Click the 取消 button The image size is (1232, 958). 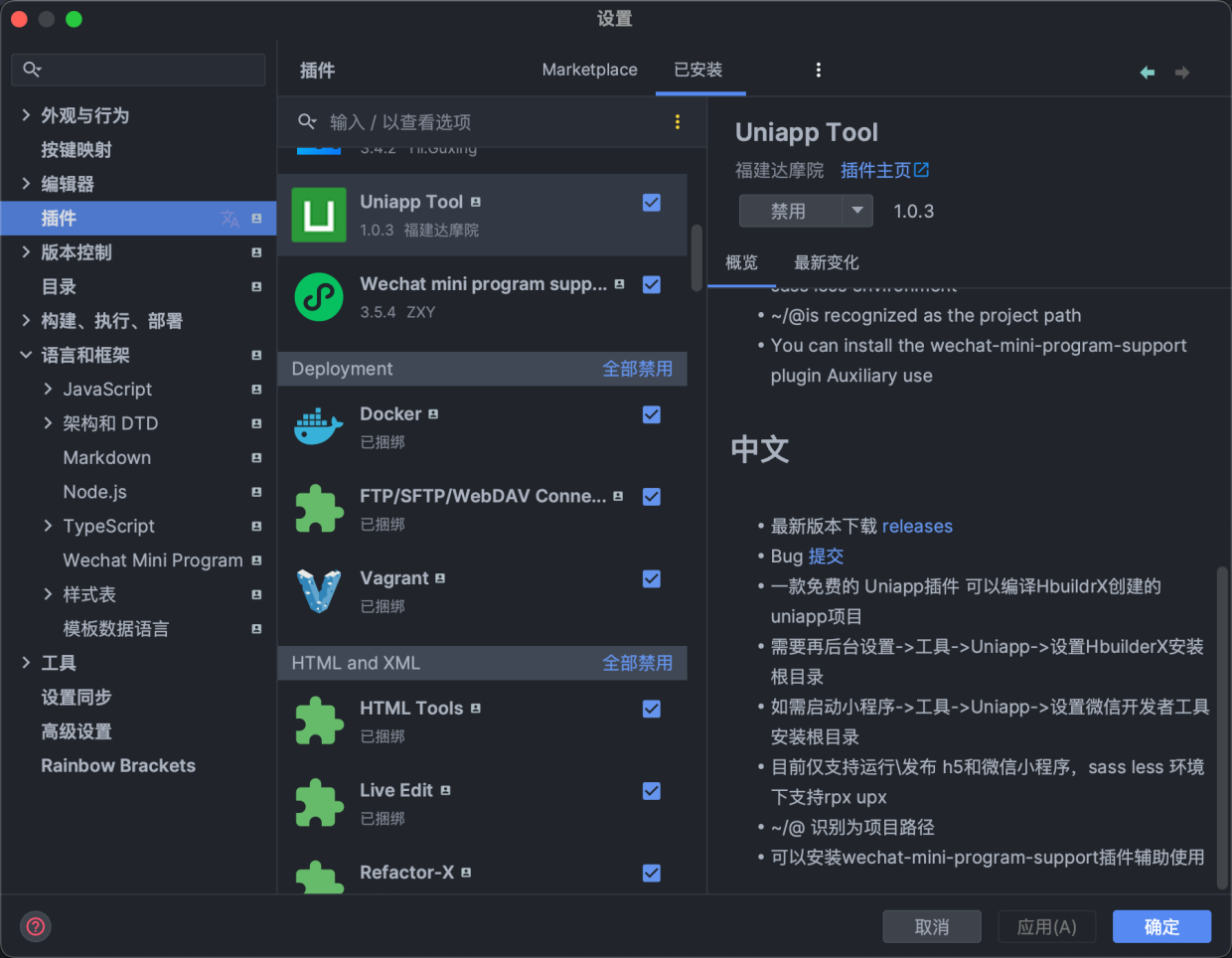click(x=932, y=927)
